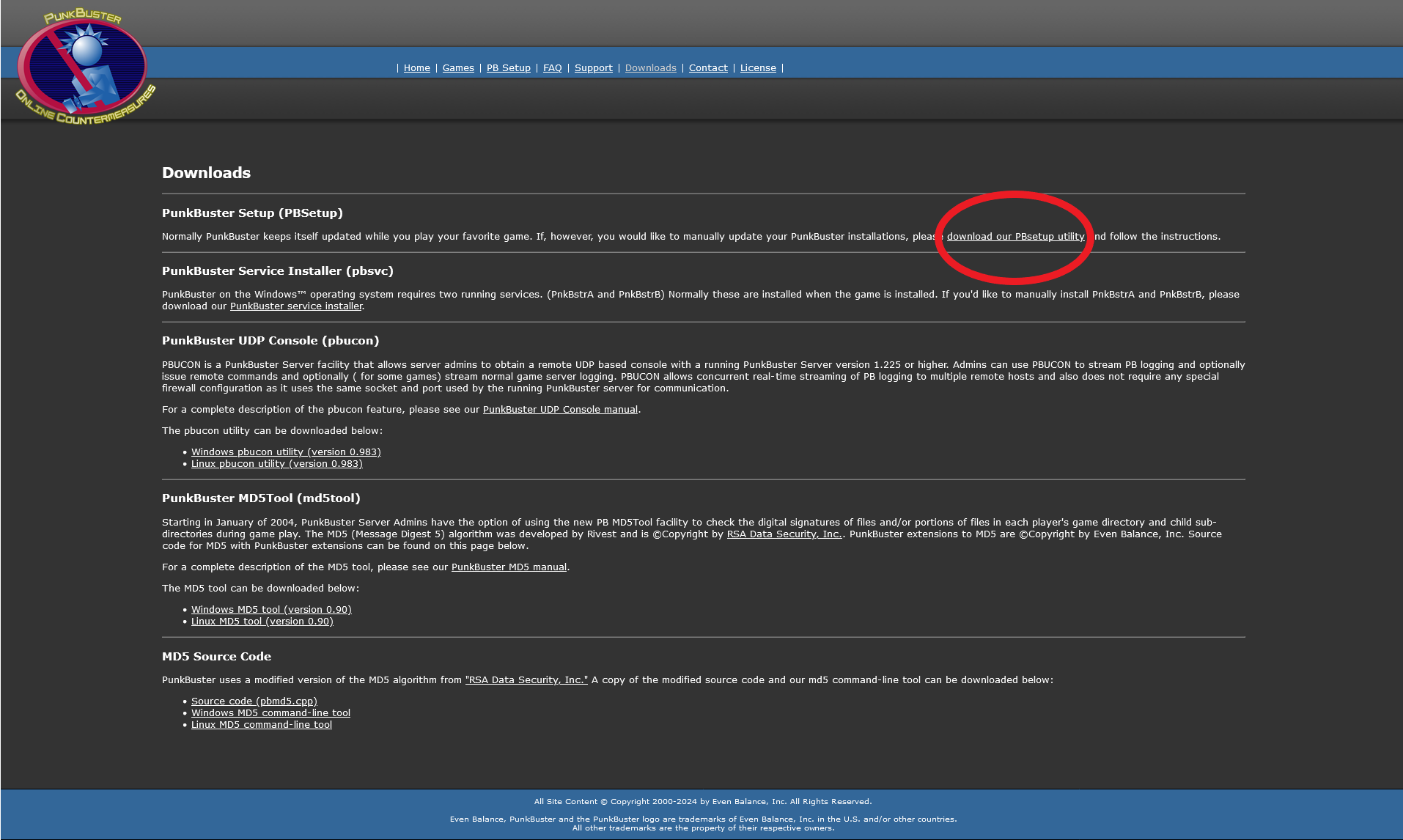Viewport: 1403px width, 840px height.
Task: Click the download our PBsetup utility link
Action: 1015,237
